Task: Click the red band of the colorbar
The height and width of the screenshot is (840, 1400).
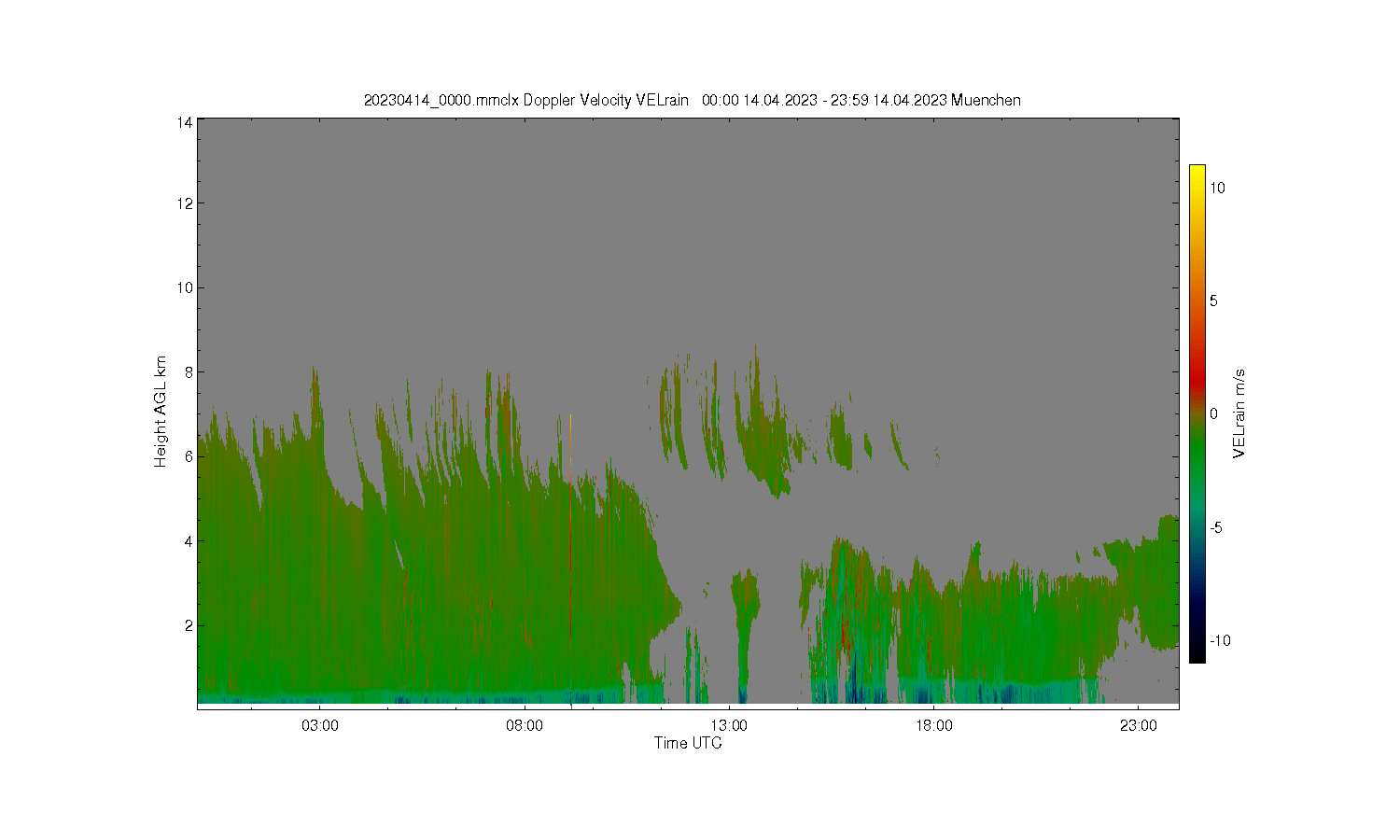Action: (1197, 381)
